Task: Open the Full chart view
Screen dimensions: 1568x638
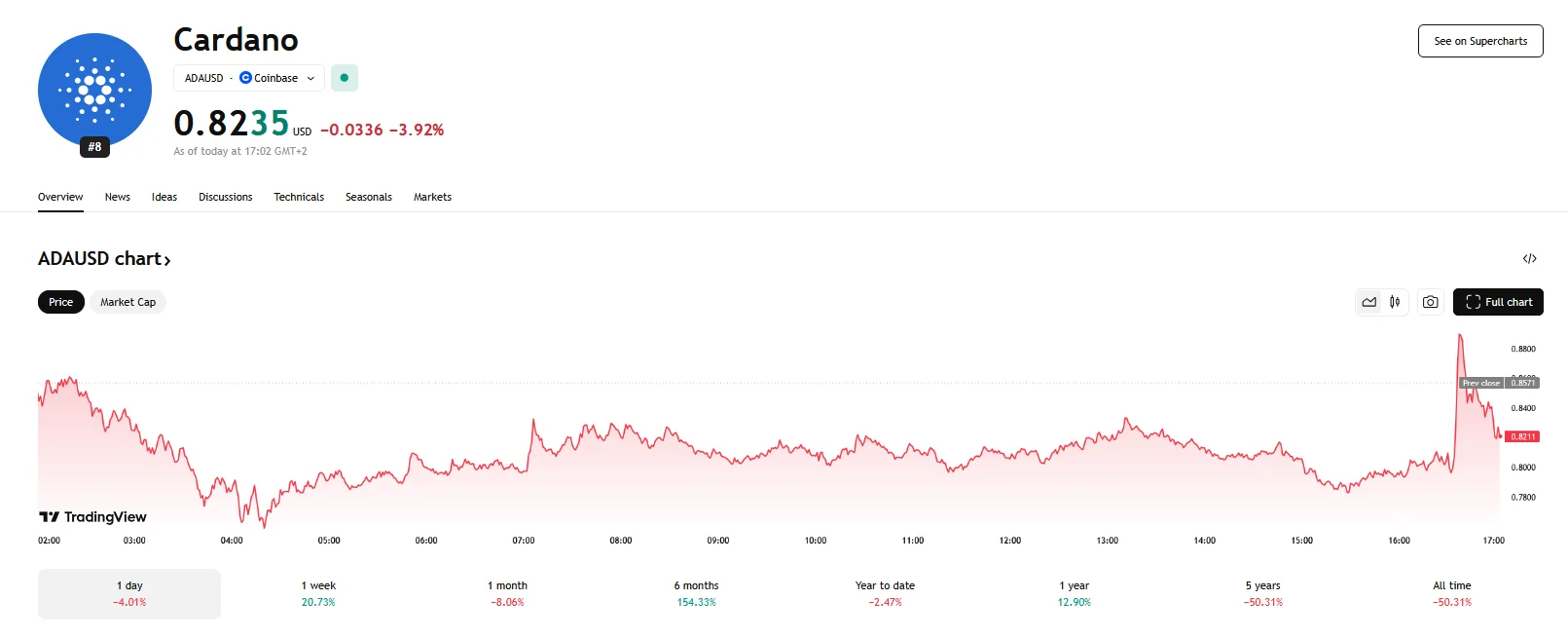Action: [x=1498, y=302]
